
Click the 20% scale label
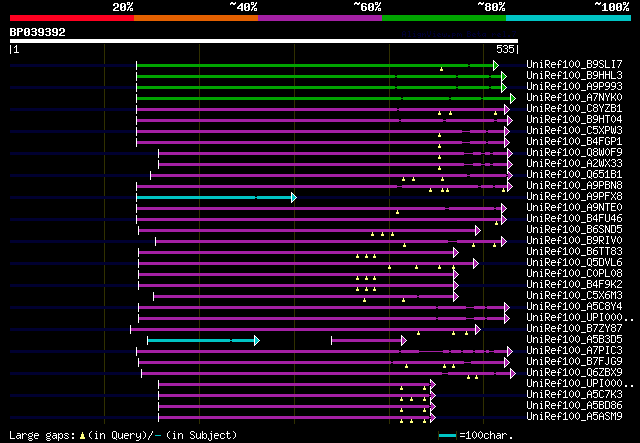(x=123, y=7)
